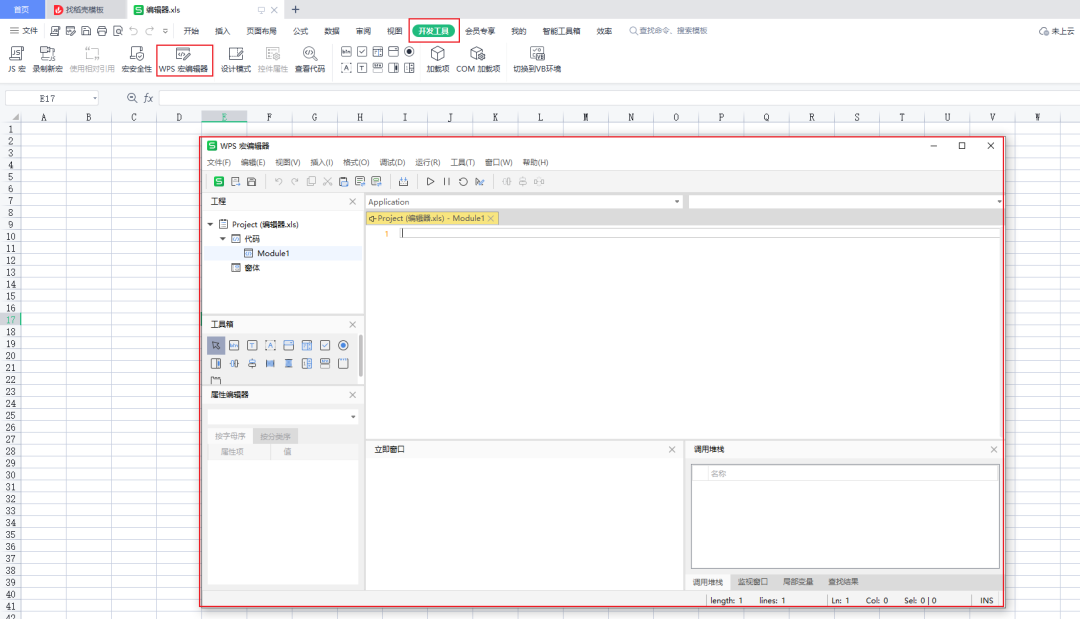Image resolution: width=1080 pixels, height=619 pixels.
Task: Add a new document tab with plus
Action: pyautogui.click(x=295, y=10)
